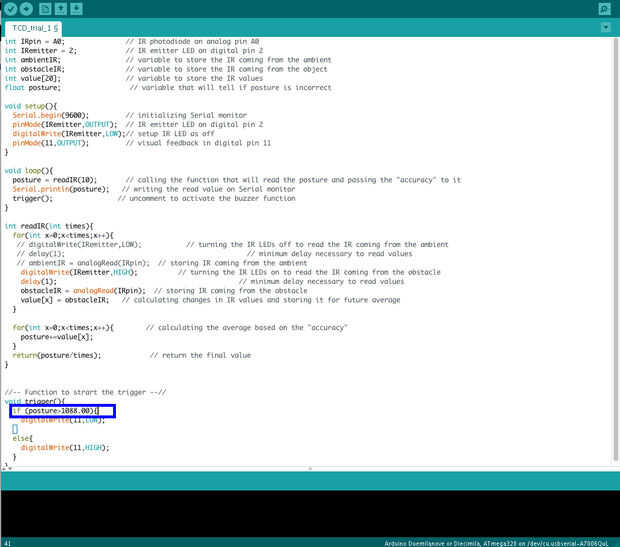This screenshot has width=620, height=547.
Task: Click 'digitalWrite(IRemitter,HIGH);' line
Action: click(79, 272)
